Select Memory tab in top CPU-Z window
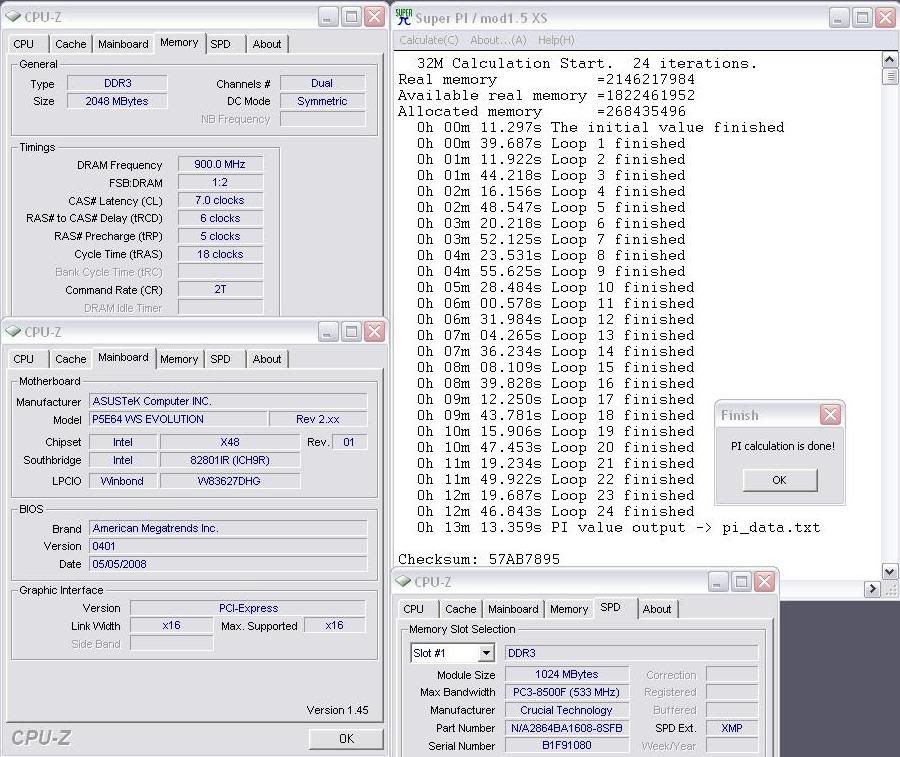 pyautogui.click(x=179, y=42)
